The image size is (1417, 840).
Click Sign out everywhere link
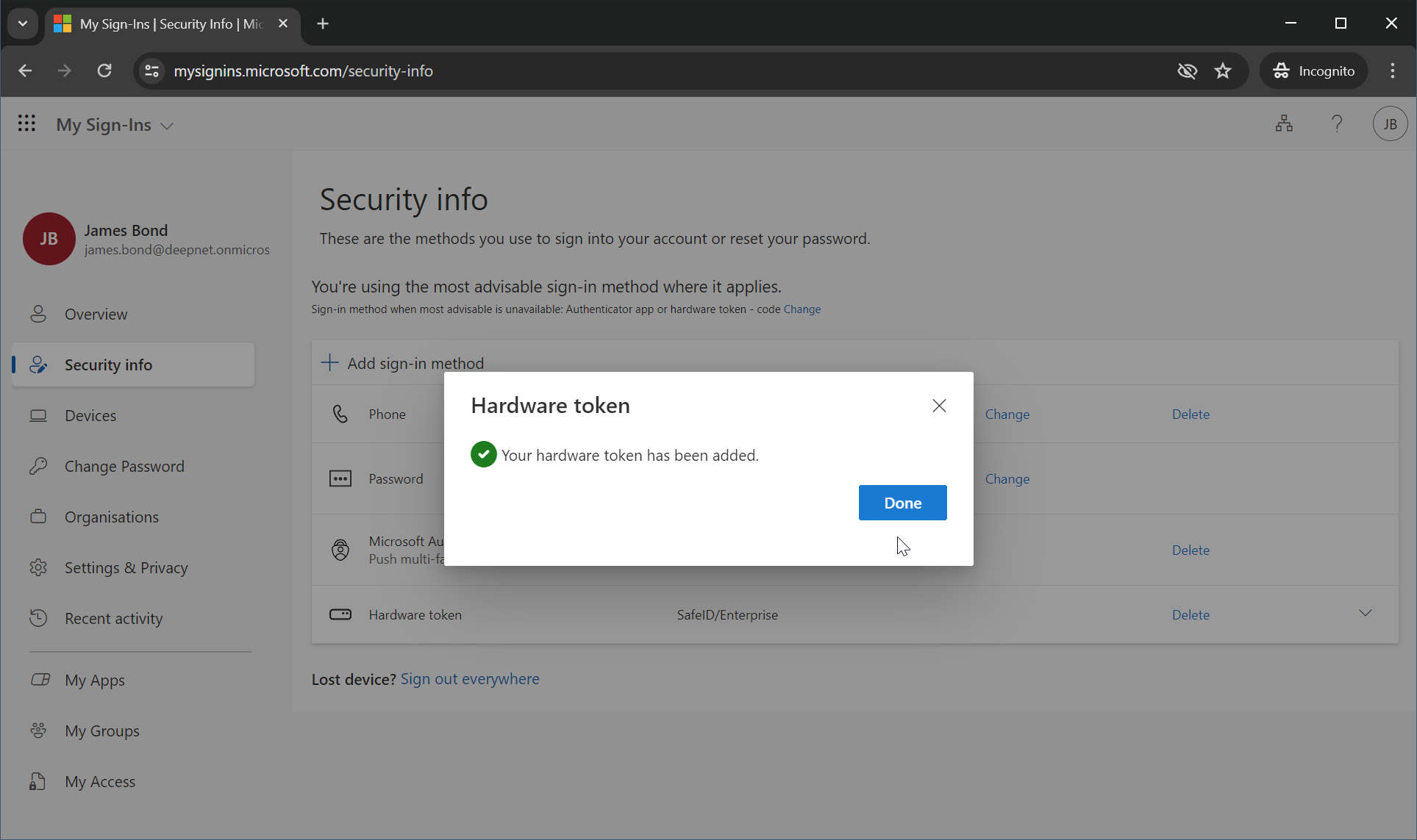tap(470, 678)
